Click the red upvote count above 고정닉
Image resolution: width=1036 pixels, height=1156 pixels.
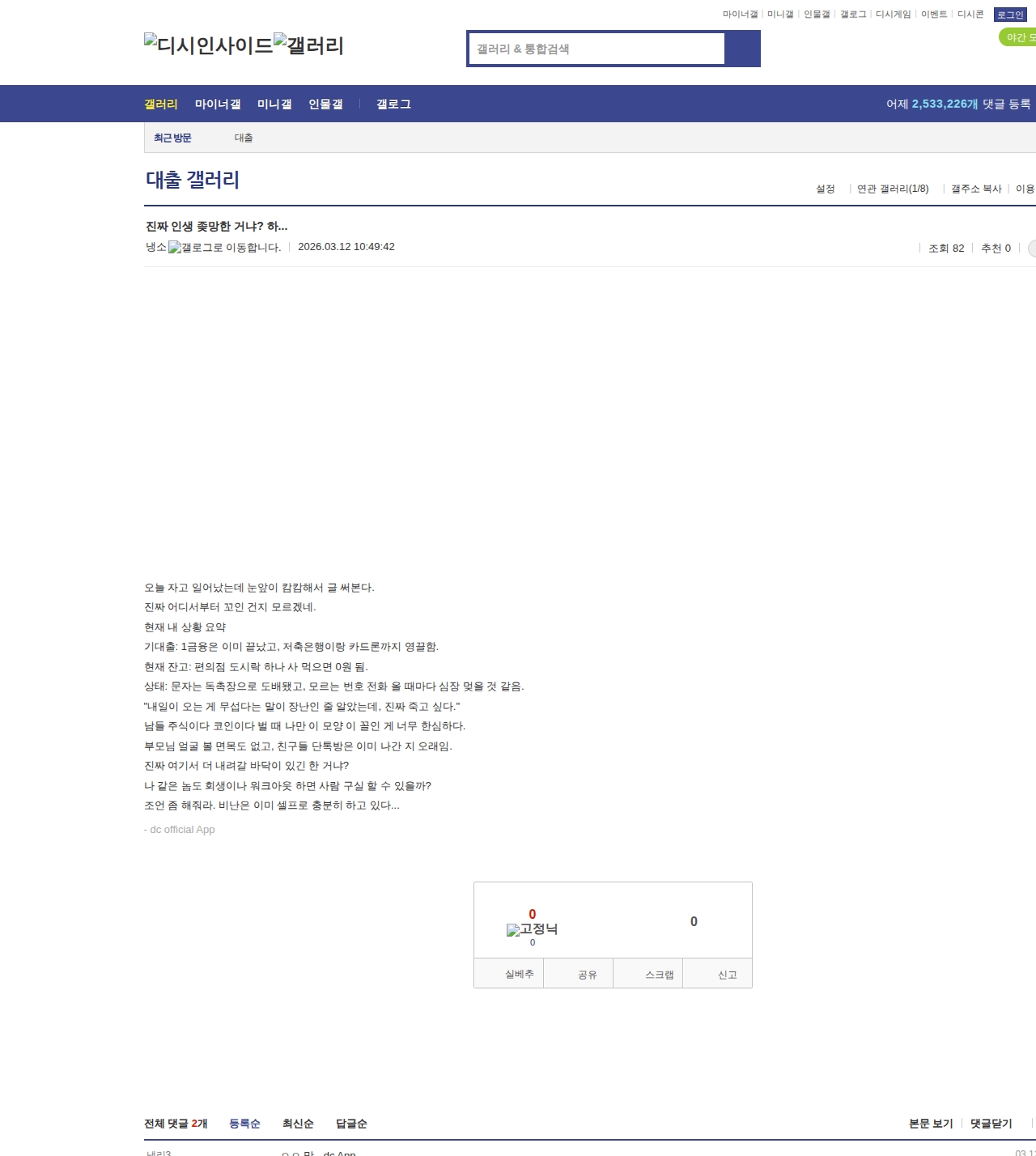click(533, 914)
